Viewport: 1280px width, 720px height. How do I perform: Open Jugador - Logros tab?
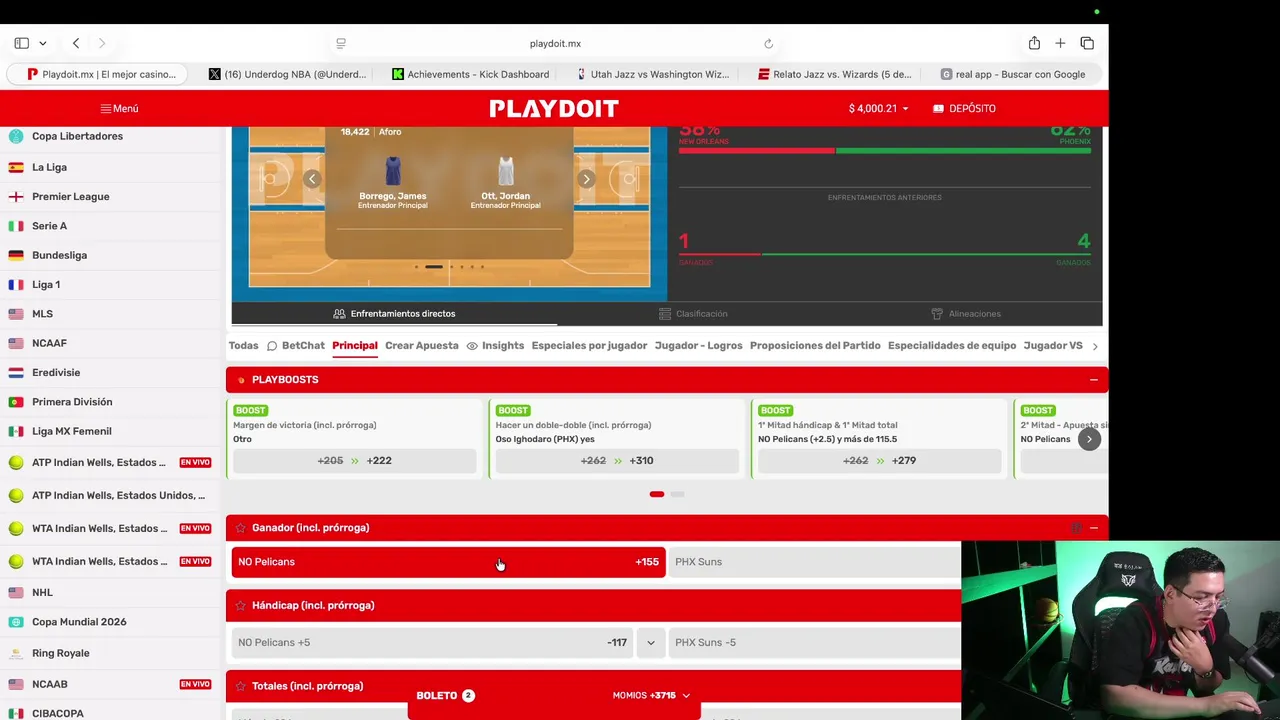click(698, 345)
